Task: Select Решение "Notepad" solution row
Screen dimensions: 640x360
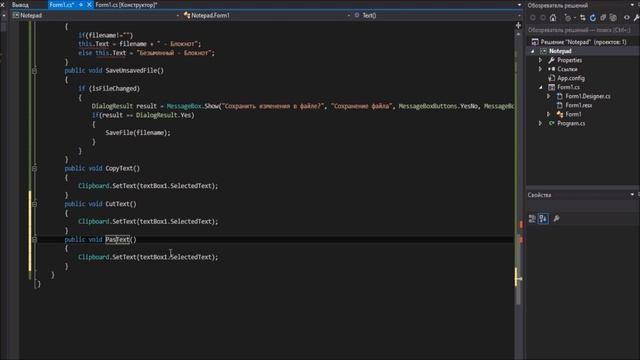Action: pos(583,42)
